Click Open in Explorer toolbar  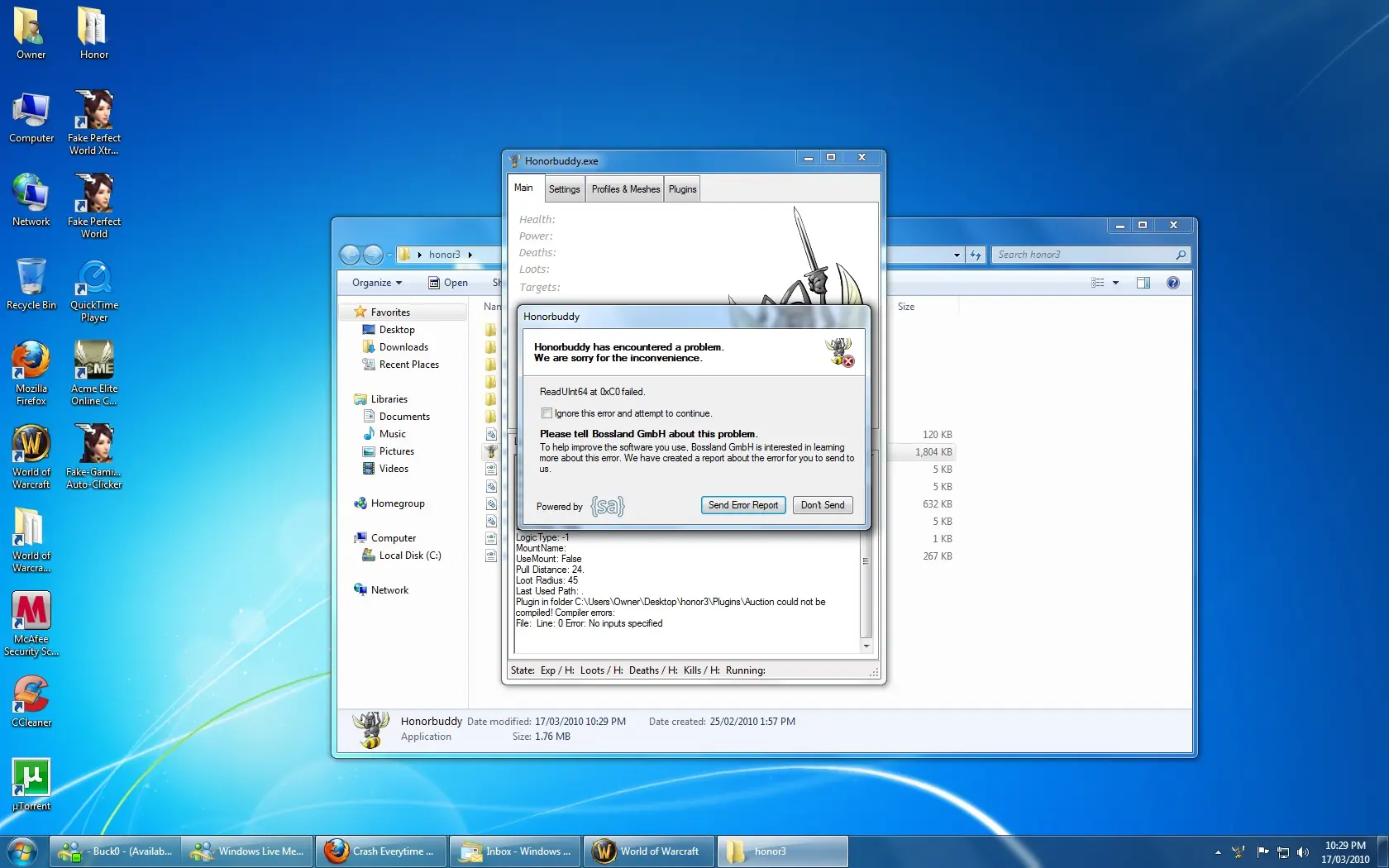point(448,283)
